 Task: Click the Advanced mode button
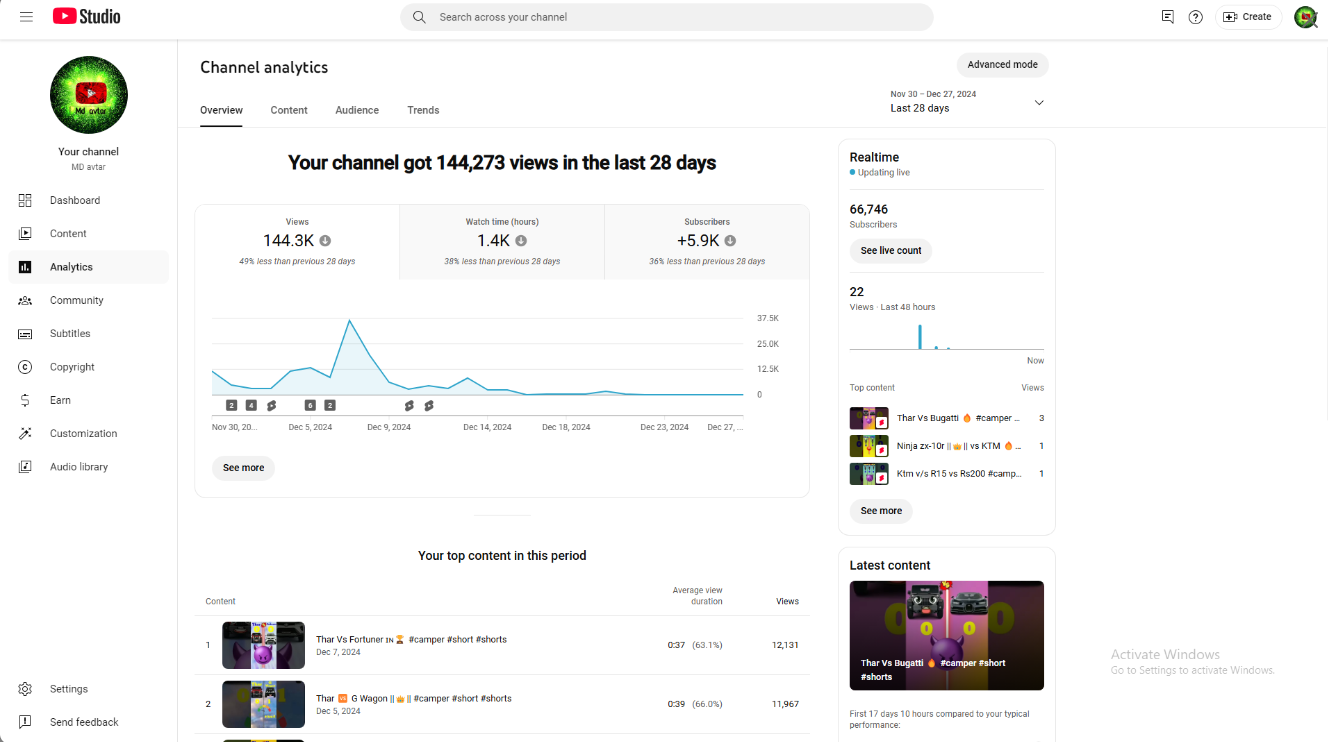[x=1002, y=64]
